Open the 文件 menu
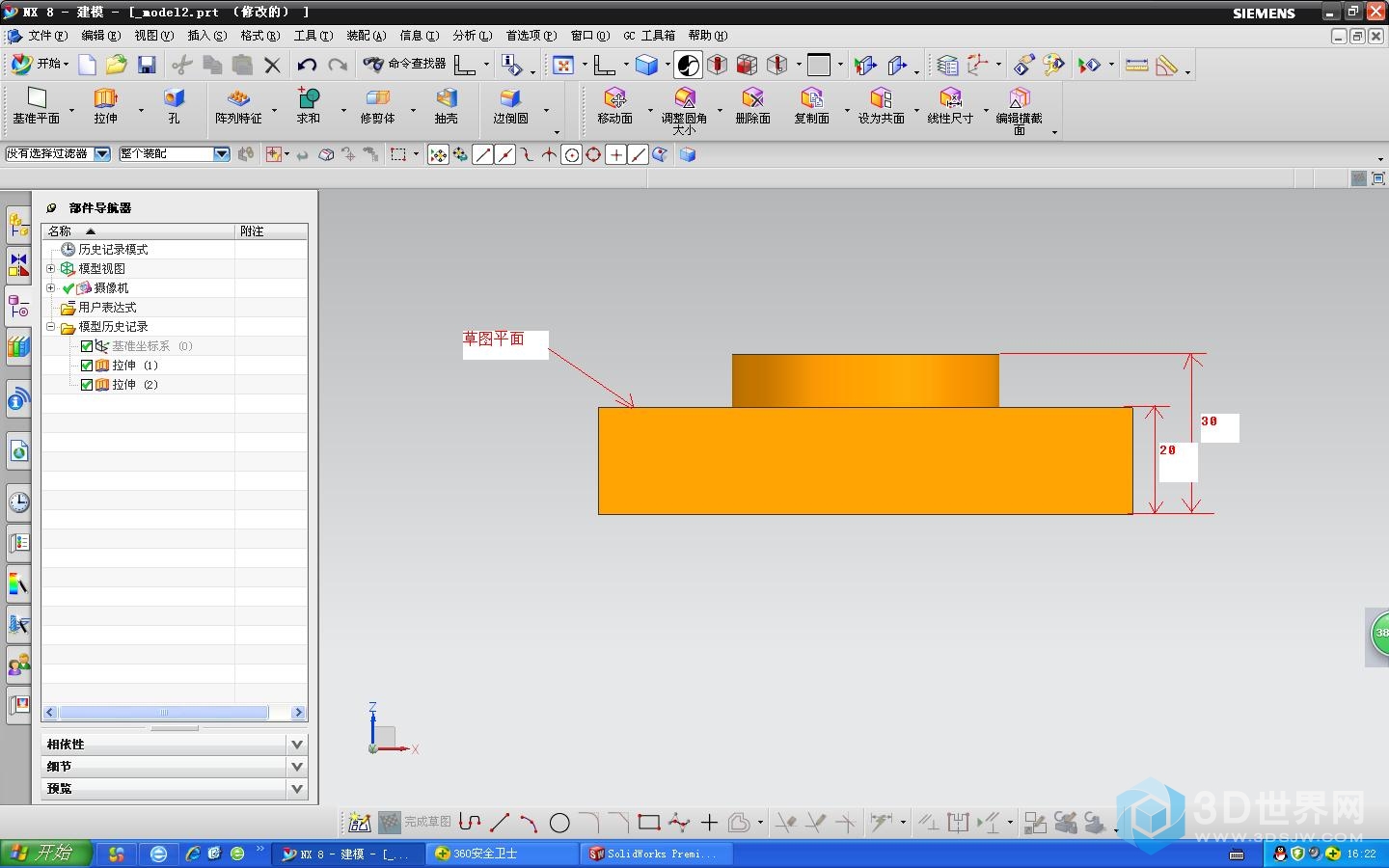Image resolution: width=1389 pixels, height=868 pixels. [x=48, y=36]
